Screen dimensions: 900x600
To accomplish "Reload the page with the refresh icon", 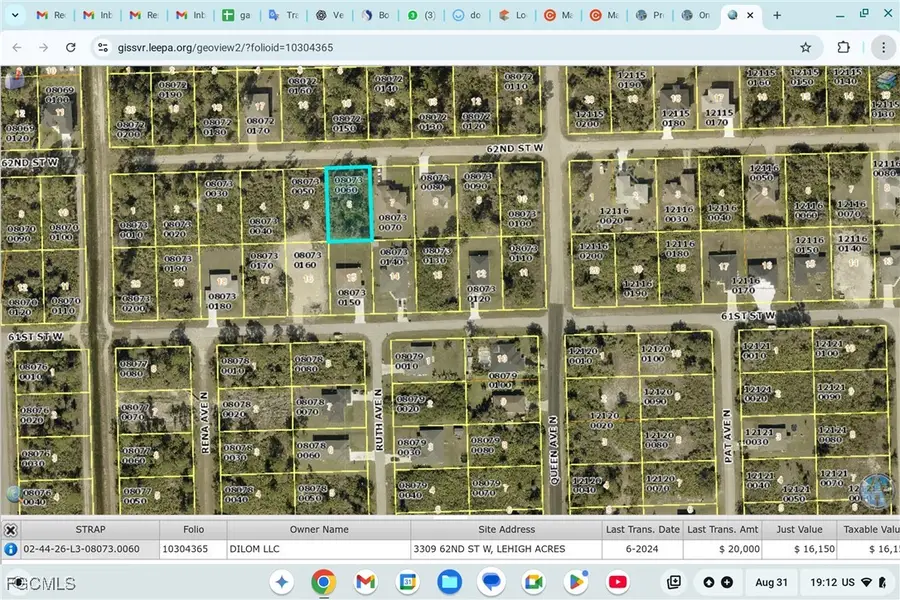I will click(70, 47).
